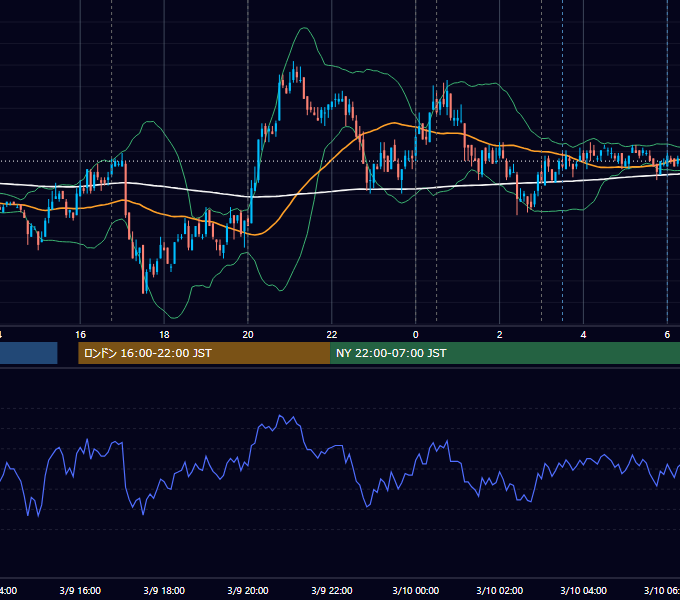Click the '3/9 16:00' date label on the bottom axis
The height and width of the screenshot is (600, 680).
point(80,590)
